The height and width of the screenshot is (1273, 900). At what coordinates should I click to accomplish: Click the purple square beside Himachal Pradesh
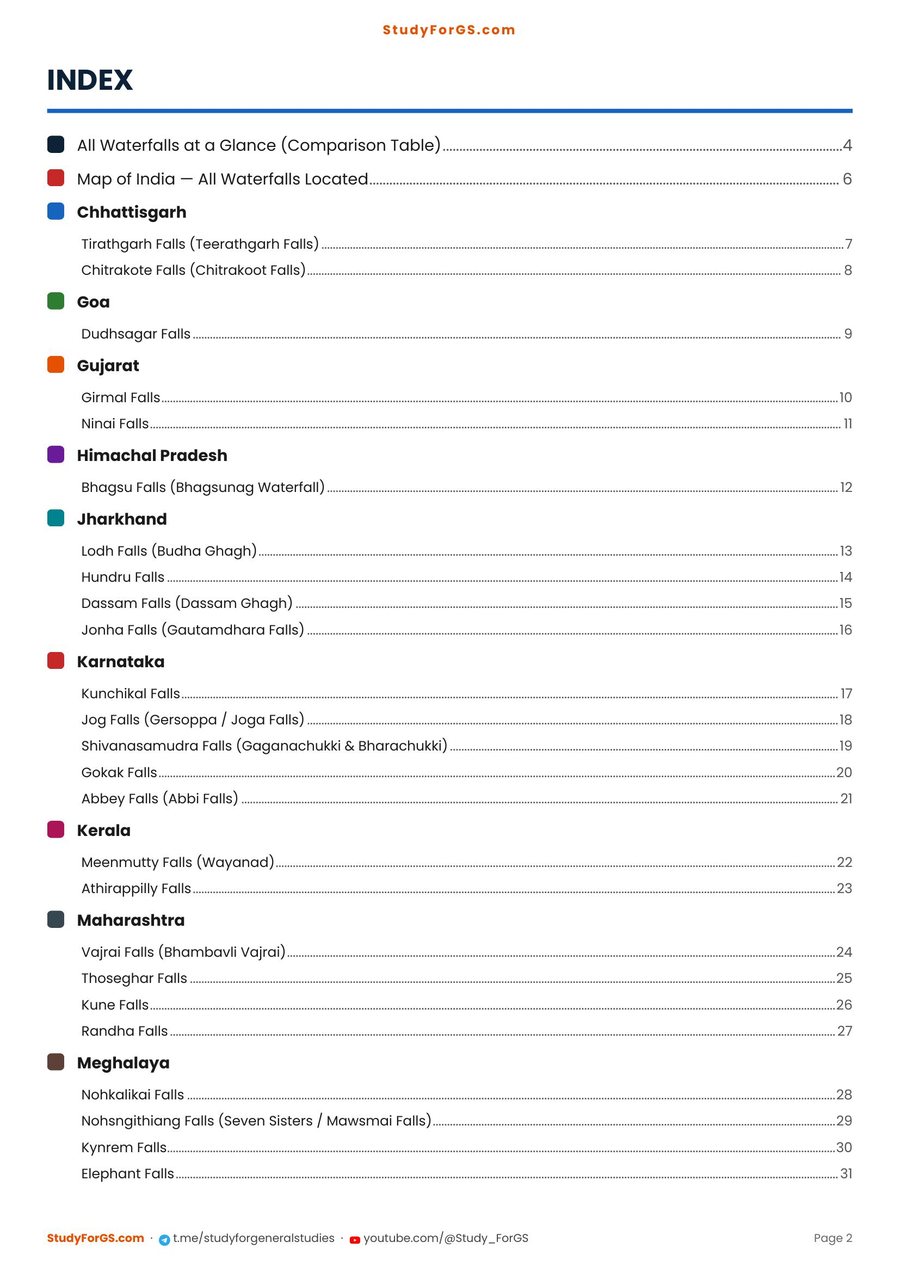coord(56,455)
